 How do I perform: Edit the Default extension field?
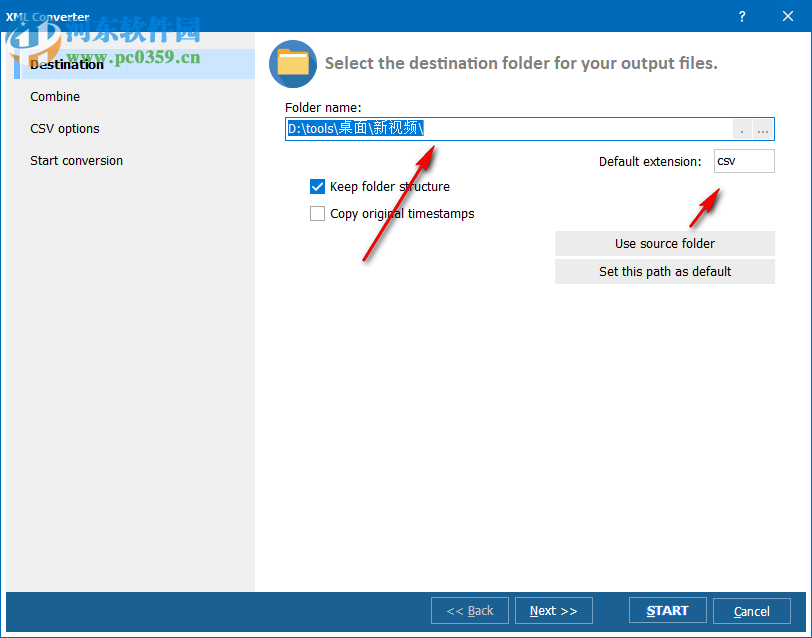(744, 160)
